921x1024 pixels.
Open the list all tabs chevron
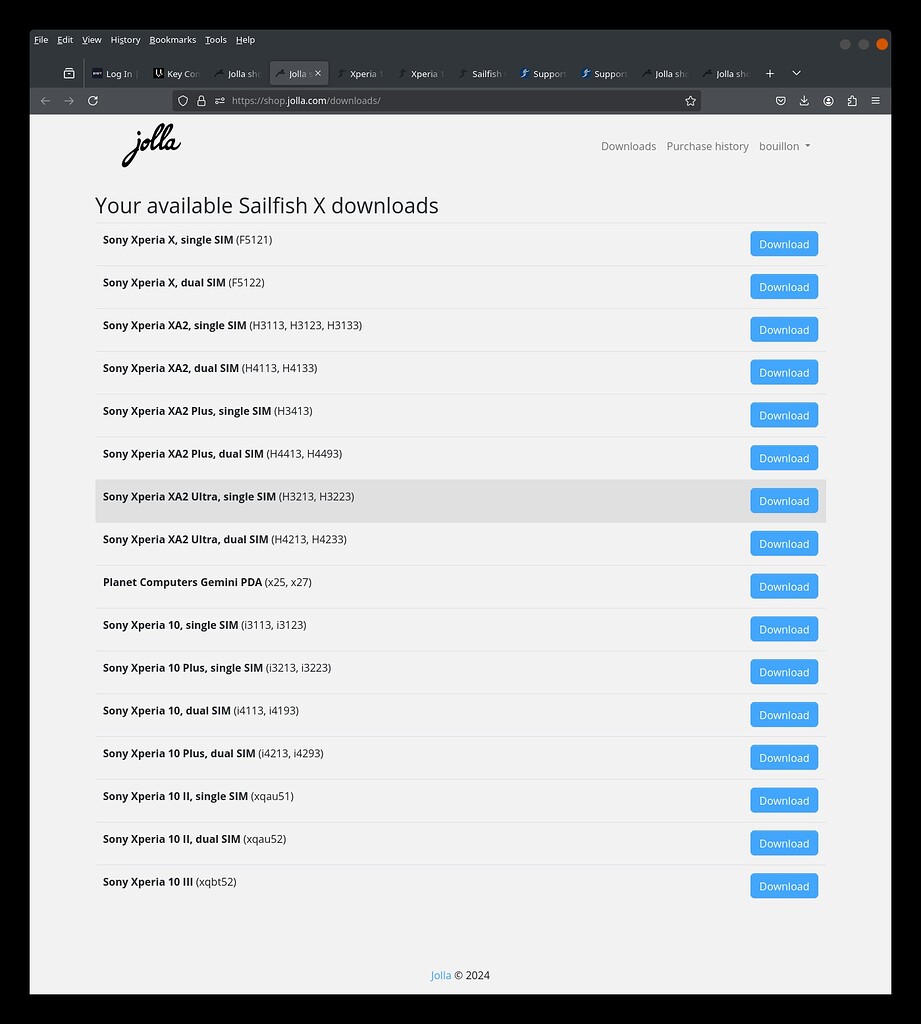point(796,73)
